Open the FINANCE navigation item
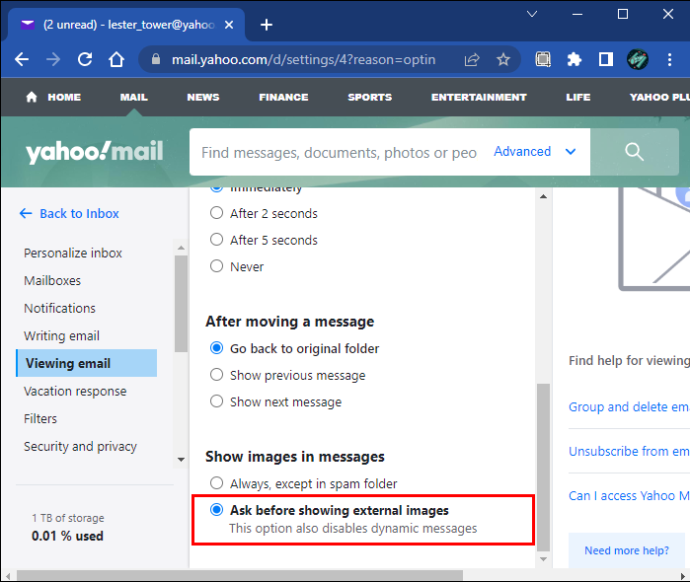 (283, 97)
